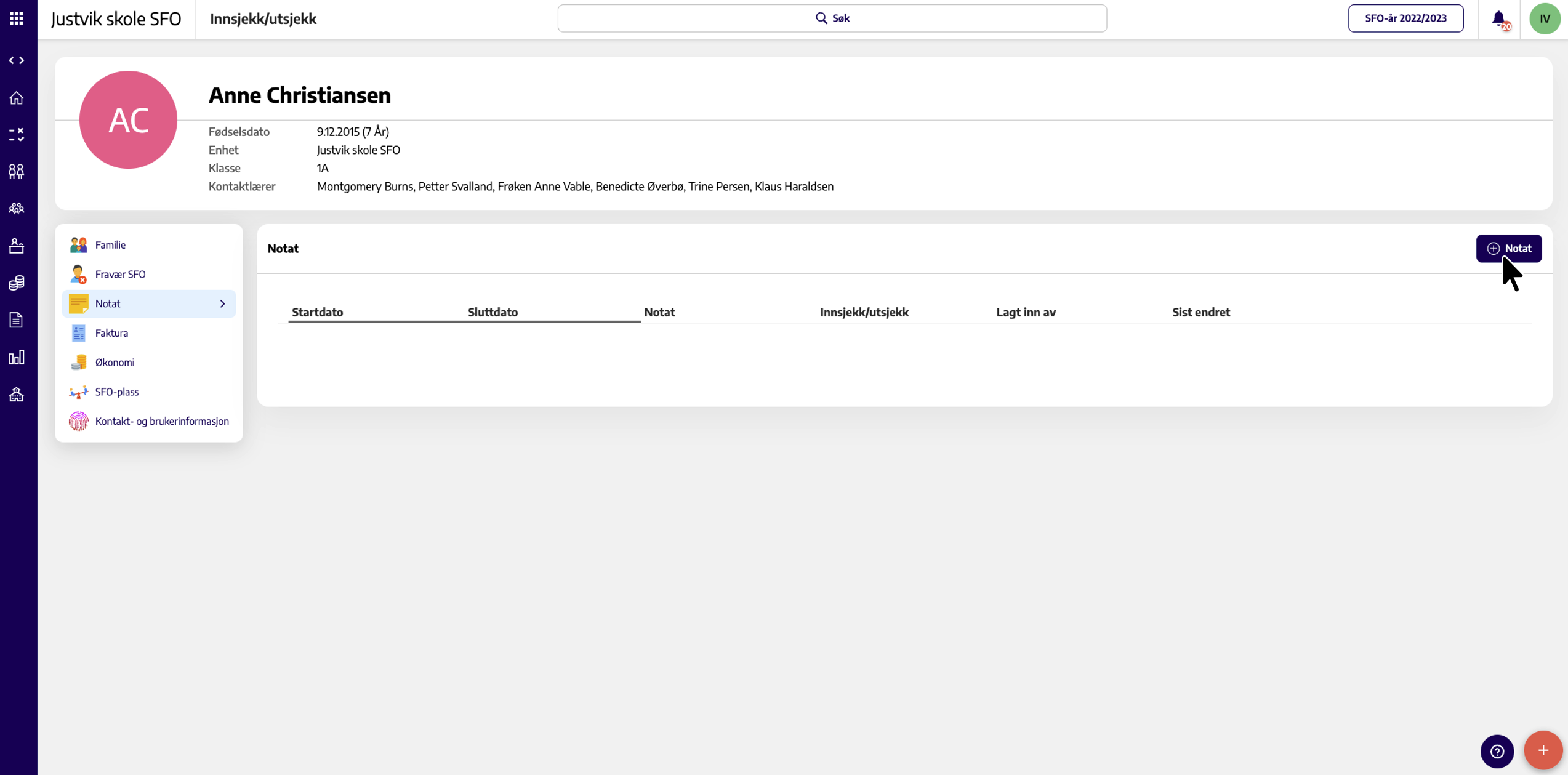Open the bar chart statistics icon
1568x775 pixels.
tap(17, 358)
